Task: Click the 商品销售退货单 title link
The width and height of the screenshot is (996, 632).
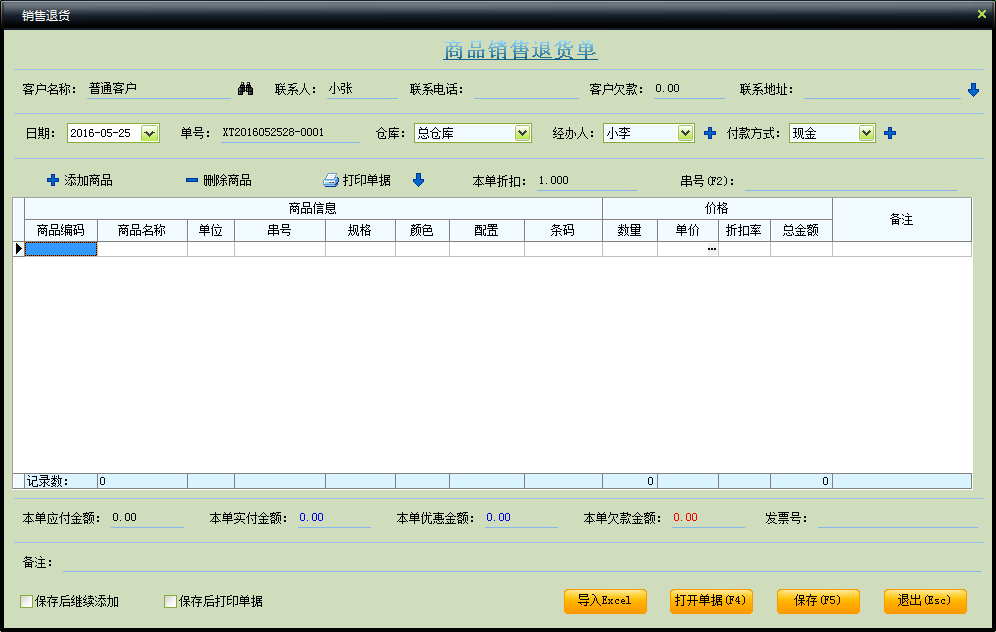Action: [520, 50]
